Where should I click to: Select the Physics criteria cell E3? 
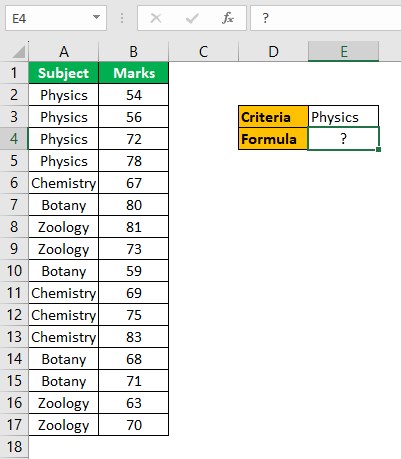coord(343,117)
